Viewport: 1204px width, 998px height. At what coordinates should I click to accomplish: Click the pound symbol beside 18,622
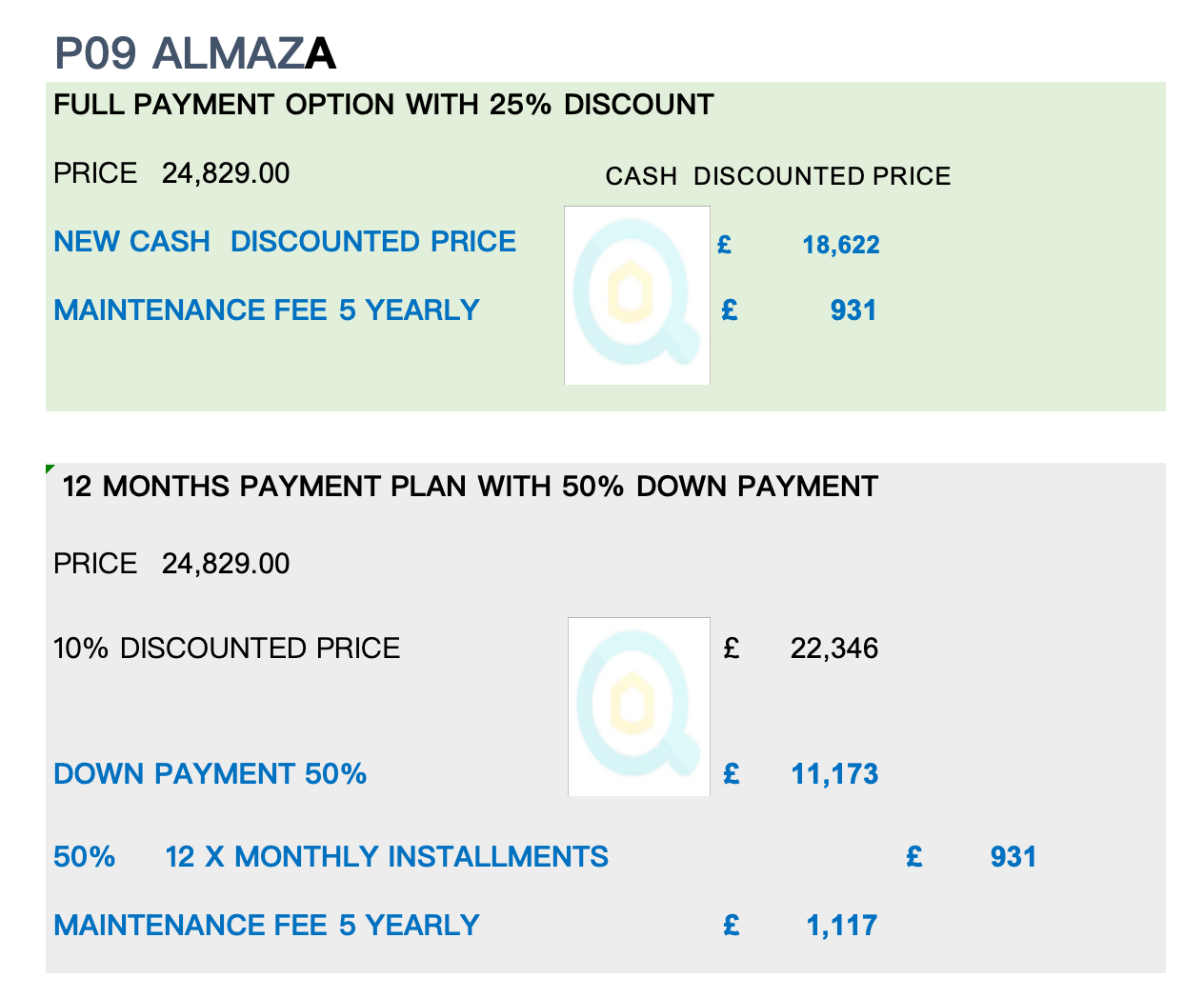[724, 245]
